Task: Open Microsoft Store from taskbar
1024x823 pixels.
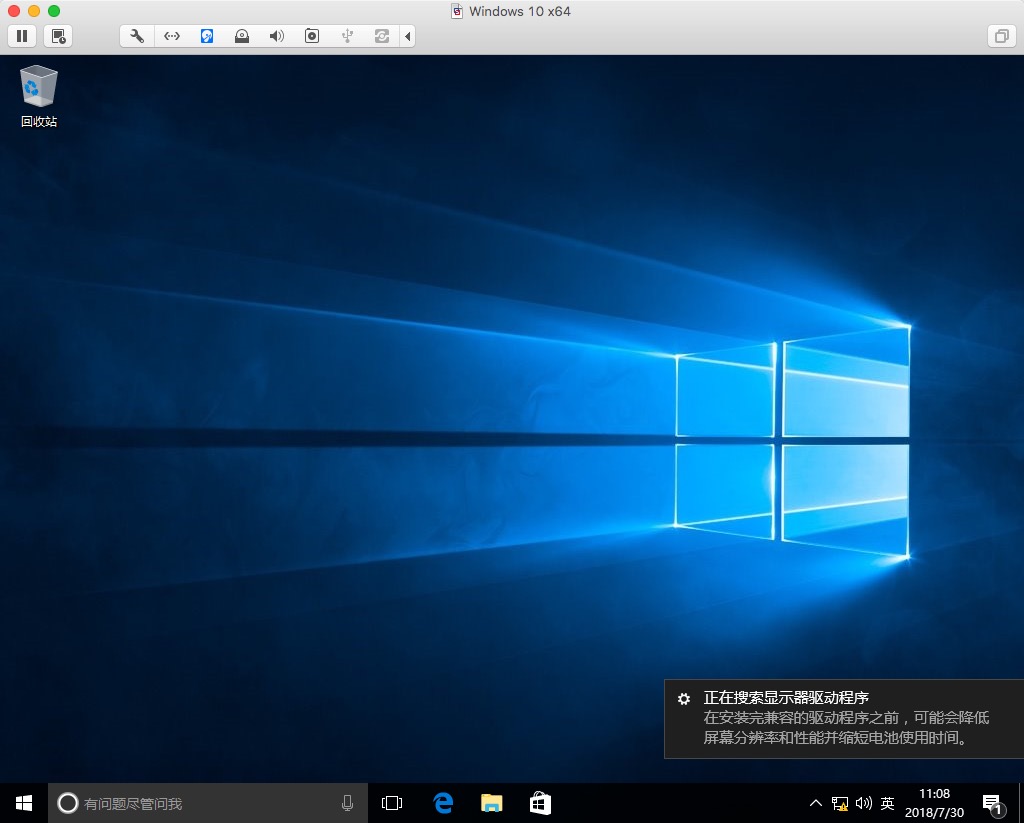Action: 540,803
